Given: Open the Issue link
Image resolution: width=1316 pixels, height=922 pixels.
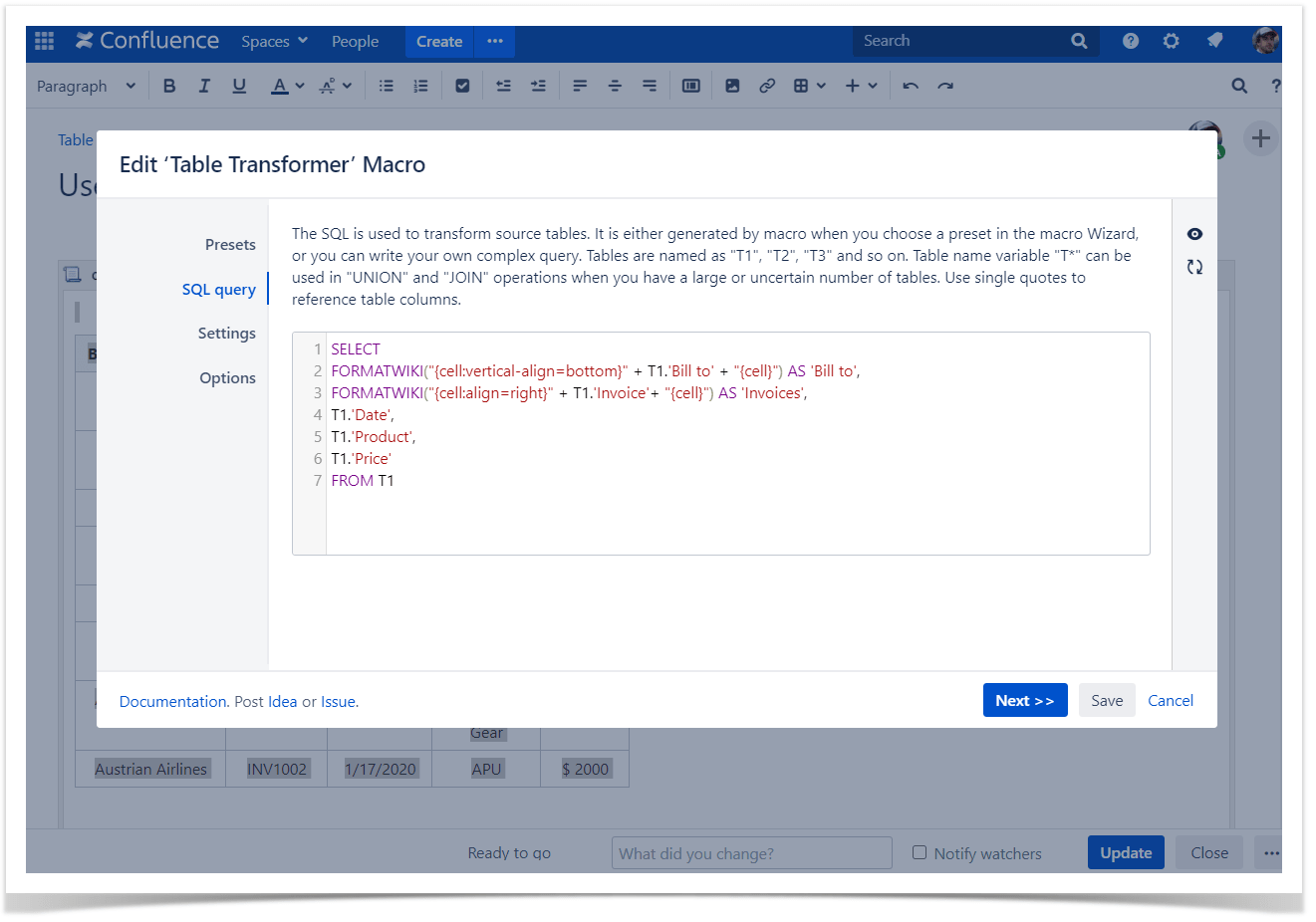Looking at the screenshot, I should (338, 701).
